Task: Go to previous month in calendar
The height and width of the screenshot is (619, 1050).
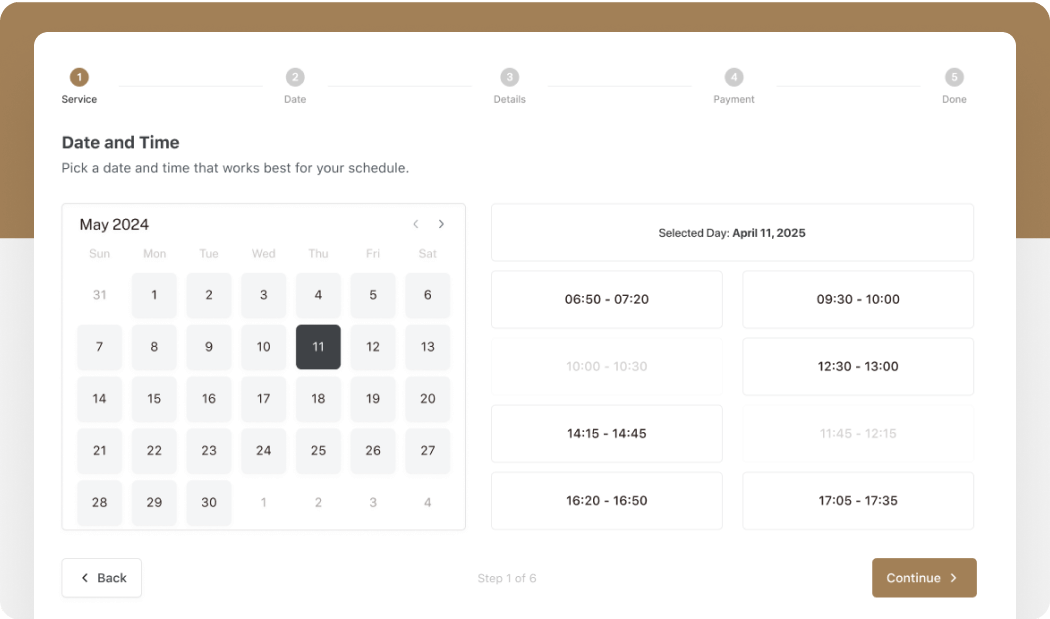Action: (416, 224)
